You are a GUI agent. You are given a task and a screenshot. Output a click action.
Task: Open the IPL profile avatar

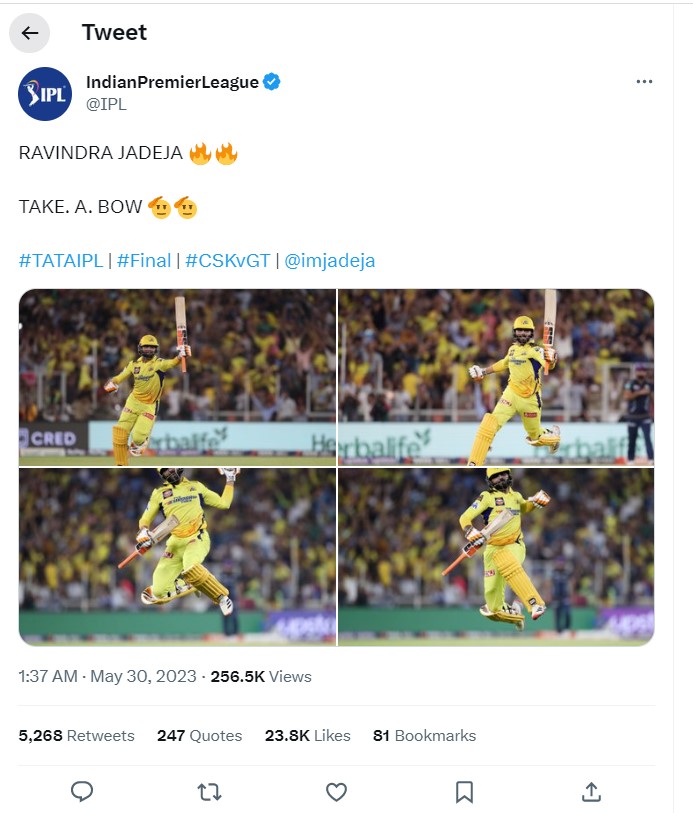pos(45,93)
